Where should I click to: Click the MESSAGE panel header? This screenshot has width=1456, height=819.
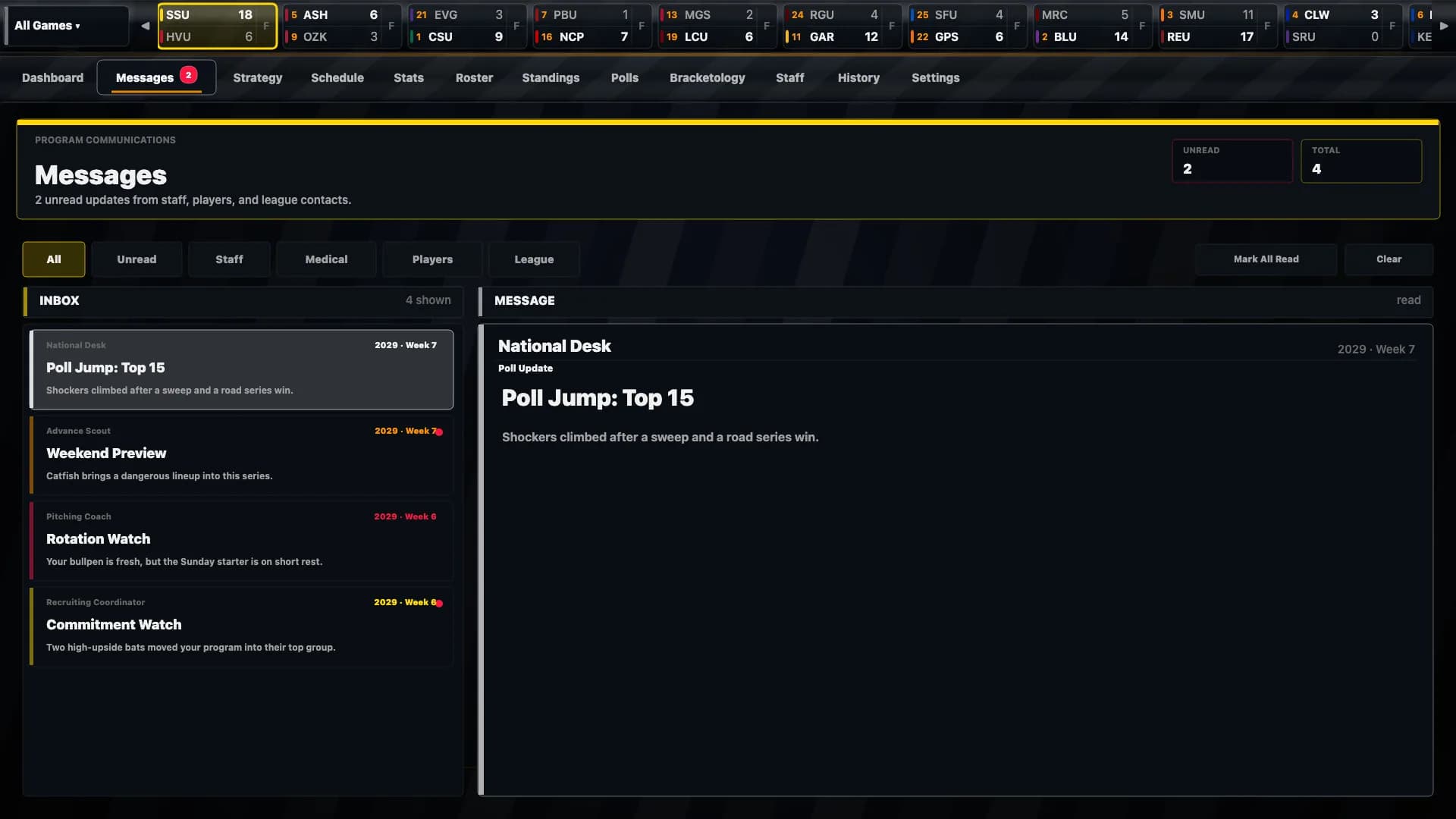955,301
